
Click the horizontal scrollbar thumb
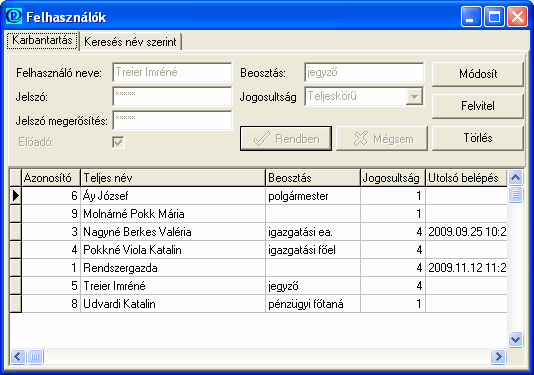point(35,357)
